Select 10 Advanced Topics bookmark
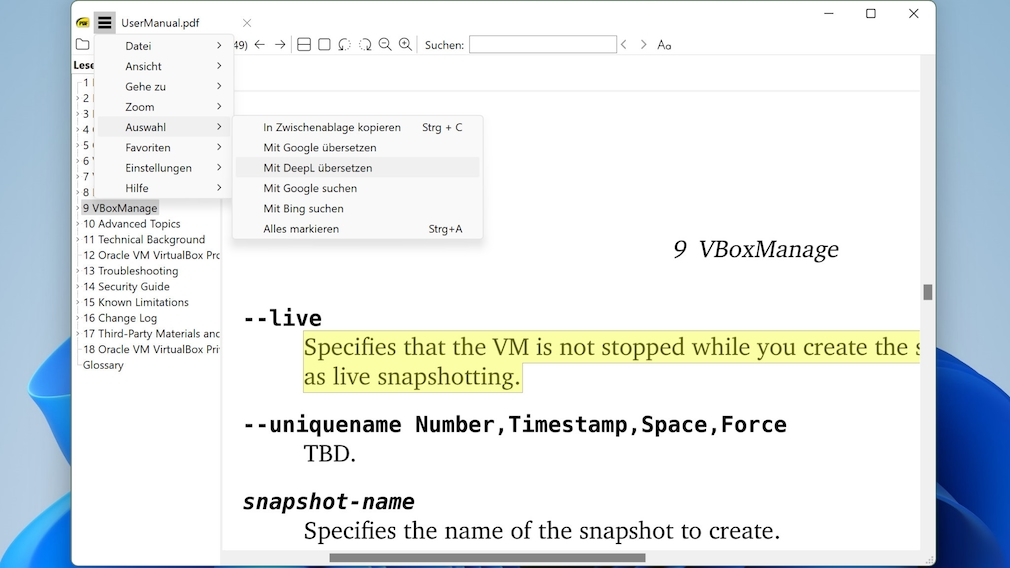The image size is (1010, 568). tap(131, 223)
